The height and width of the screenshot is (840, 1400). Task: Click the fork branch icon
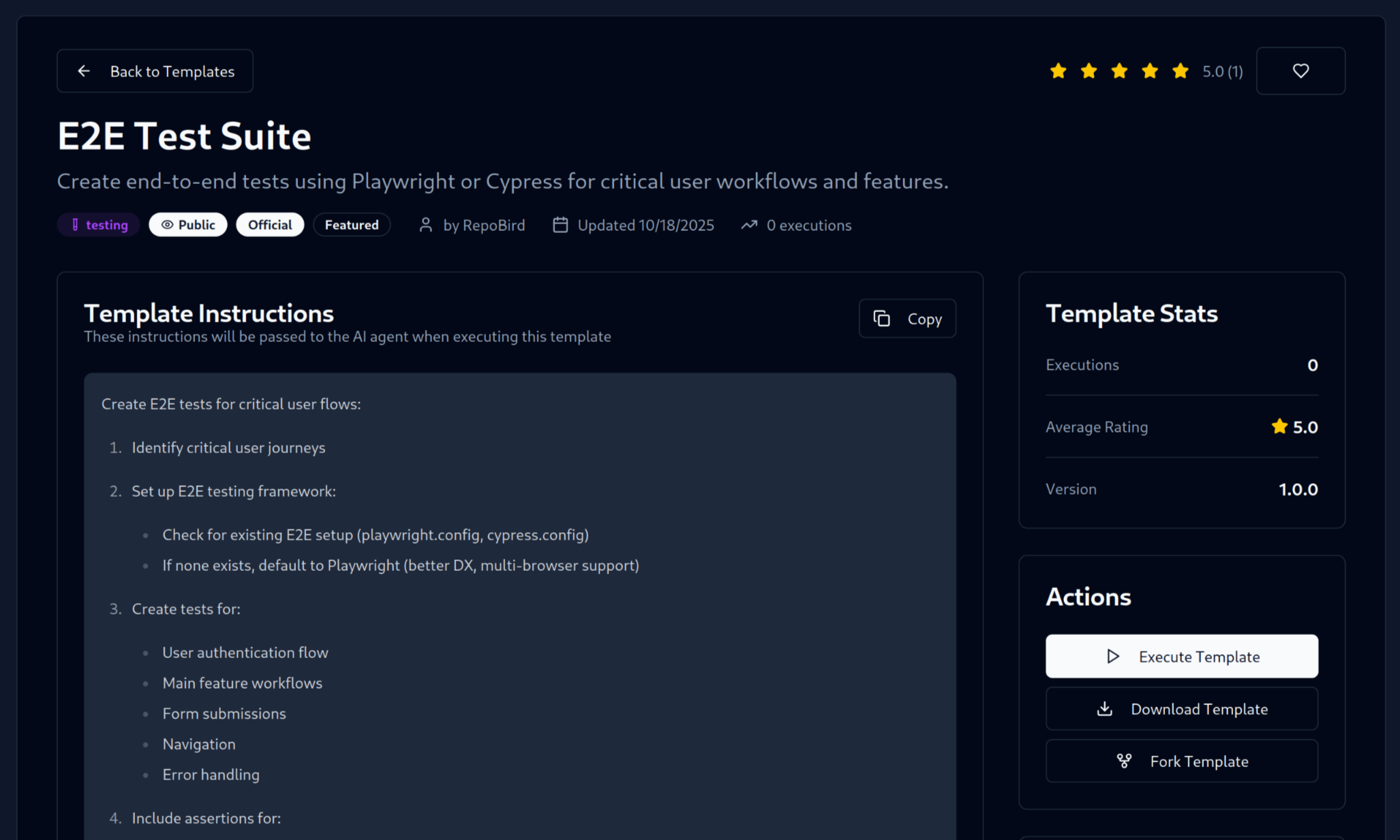point(1124,762)
